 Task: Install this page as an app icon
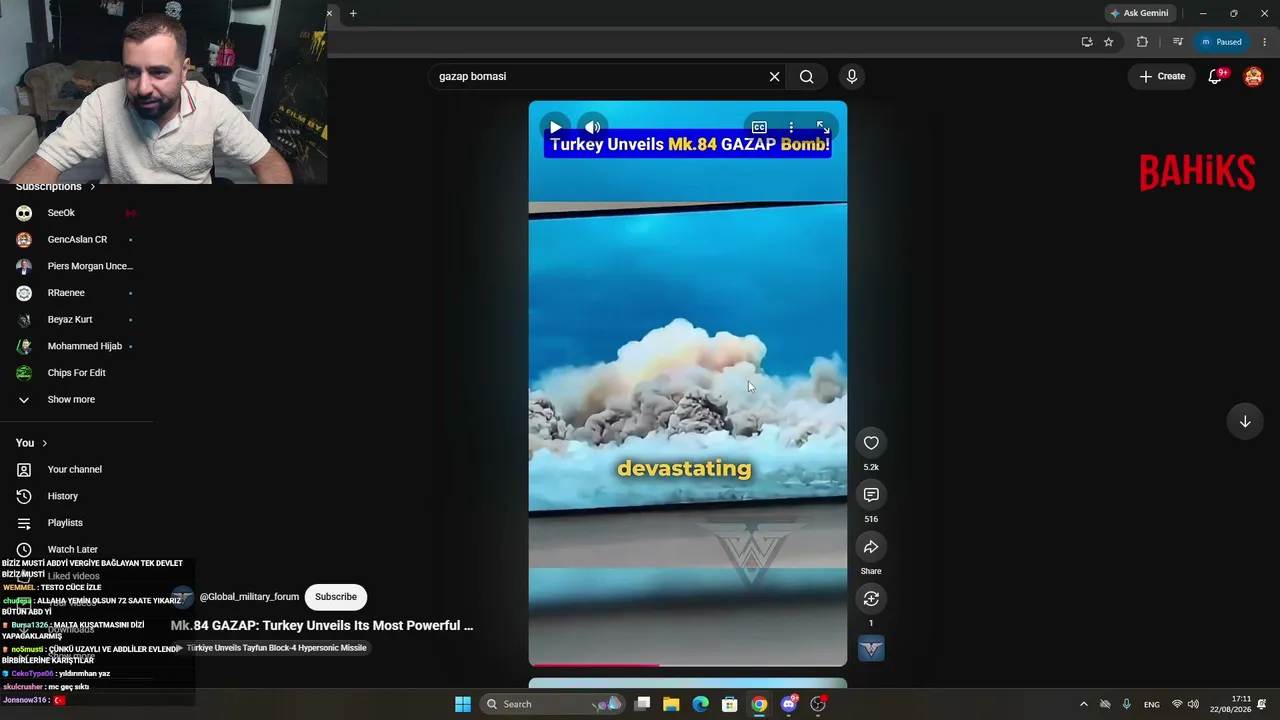1087,42
